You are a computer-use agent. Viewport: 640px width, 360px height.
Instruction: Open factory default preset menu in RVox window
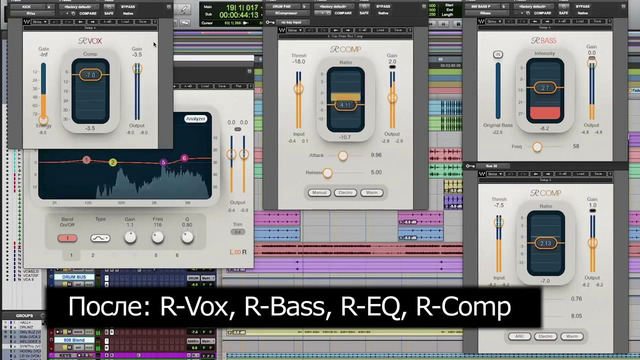click(x=79, y=7)
